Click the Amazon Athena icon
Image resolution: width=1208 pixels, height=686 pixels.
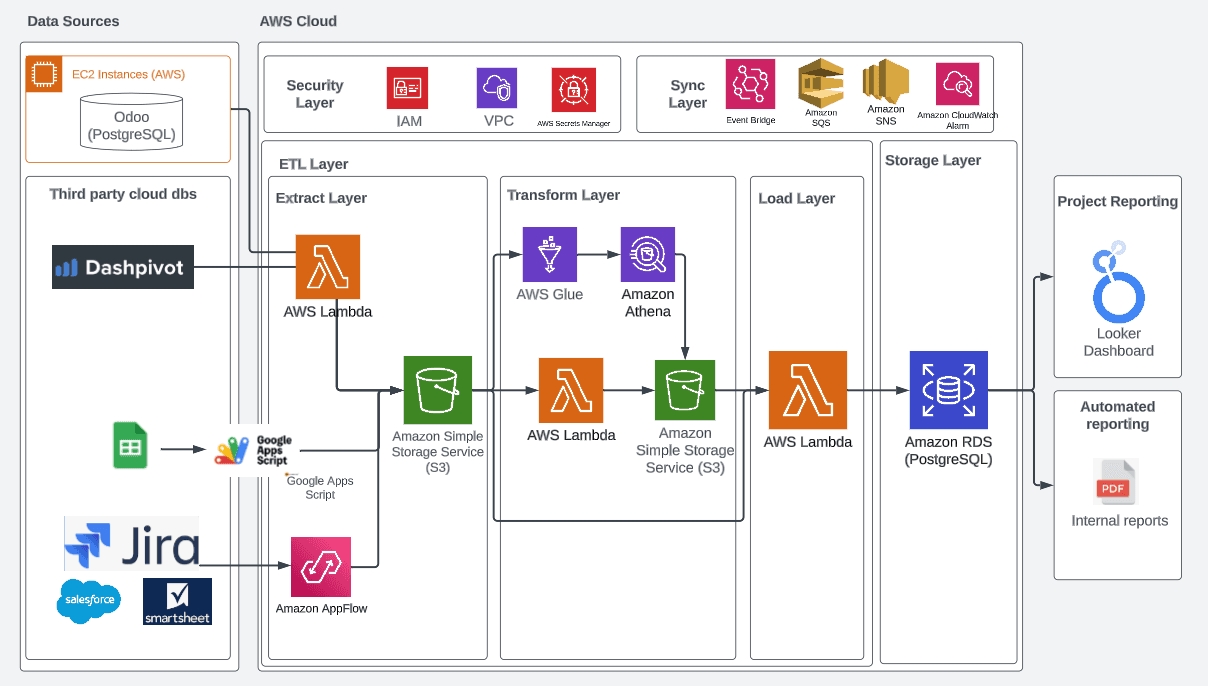click(648, 254)
